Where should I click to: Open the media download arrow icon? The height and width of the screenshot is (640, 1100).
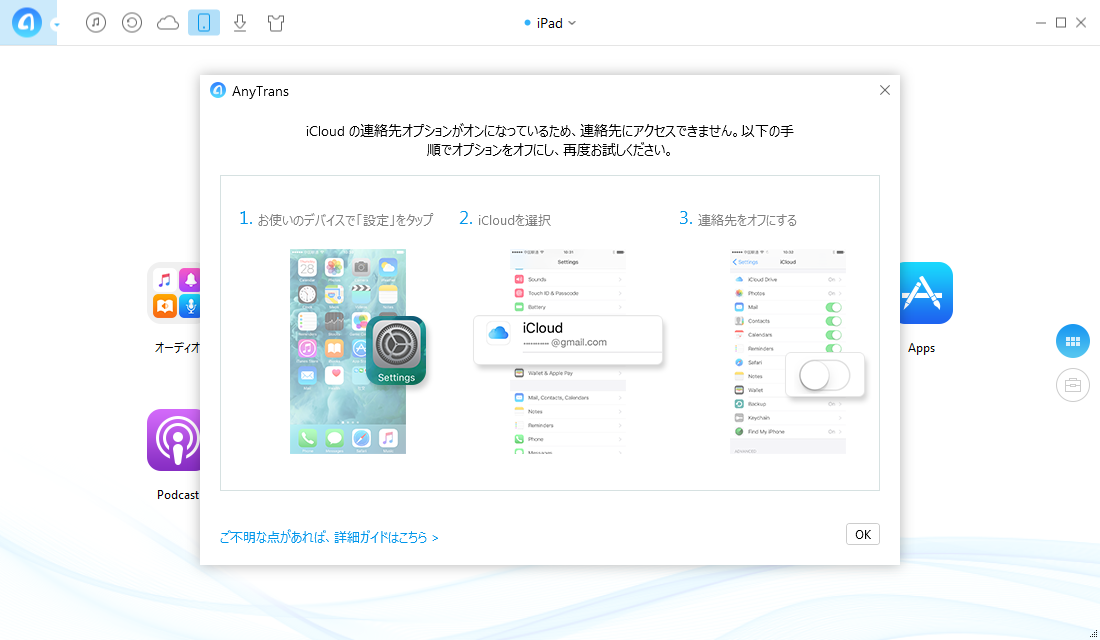pyautogui.click(x=240, y=23)
